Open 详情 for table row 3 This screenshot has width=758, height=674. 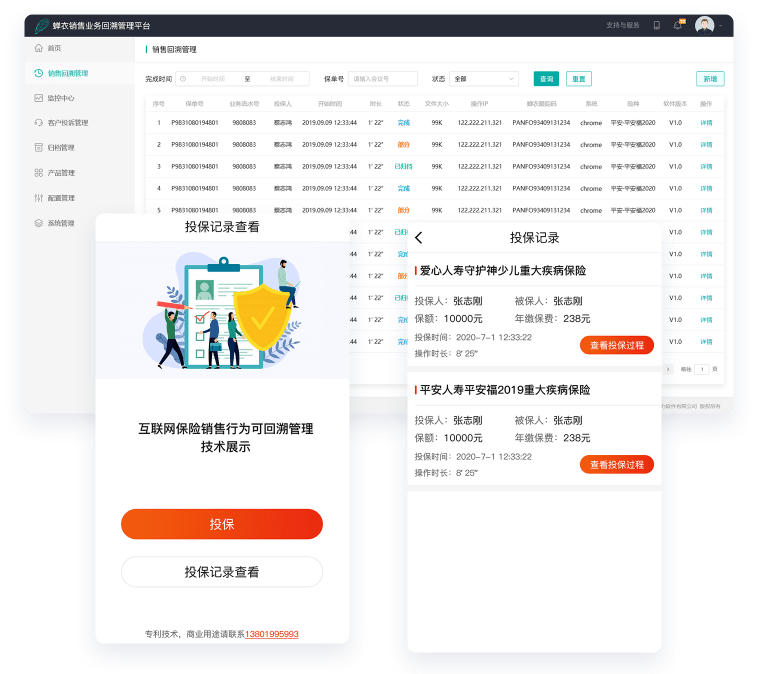[x=706, y=166]
